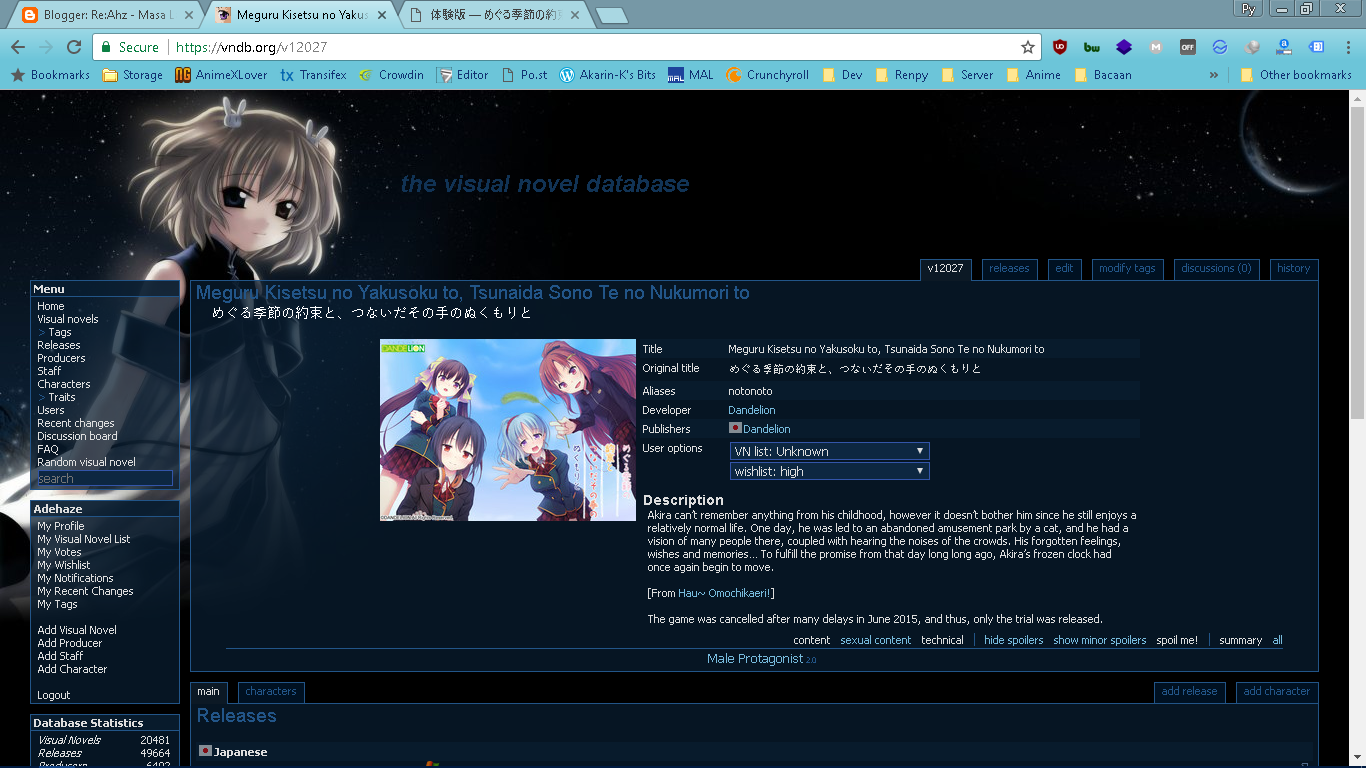Select show minor spoilers option
Image resolution: width=1366 pixels, height=768 pixels.
tap(1100, 640)
